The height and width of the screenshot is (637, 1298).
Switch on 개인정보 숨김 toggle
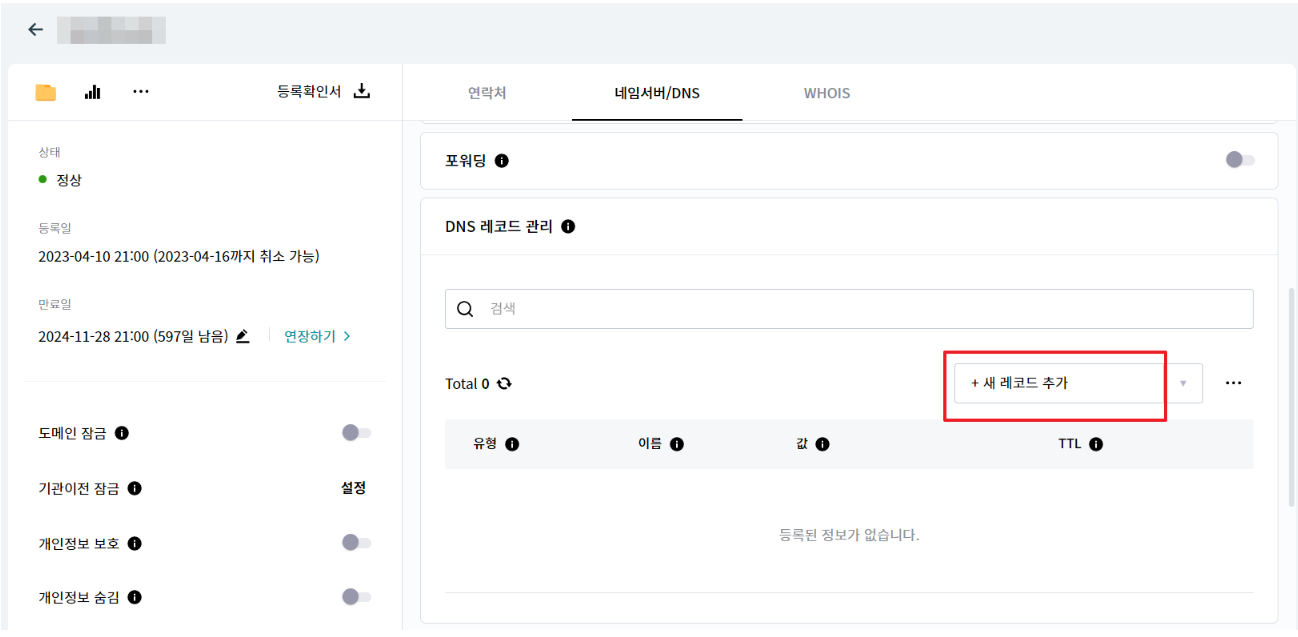coord(356,597)
